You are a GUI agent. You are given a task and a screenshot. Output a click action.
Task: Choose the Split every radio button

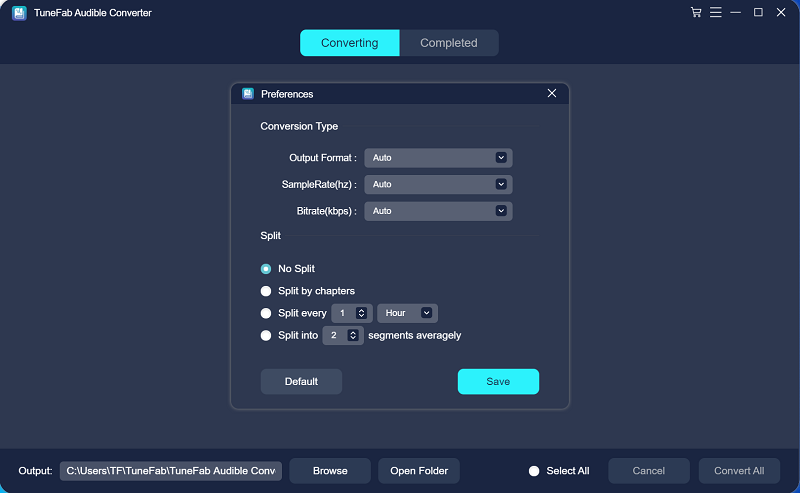pyautogui.click(x=266, y=313)
